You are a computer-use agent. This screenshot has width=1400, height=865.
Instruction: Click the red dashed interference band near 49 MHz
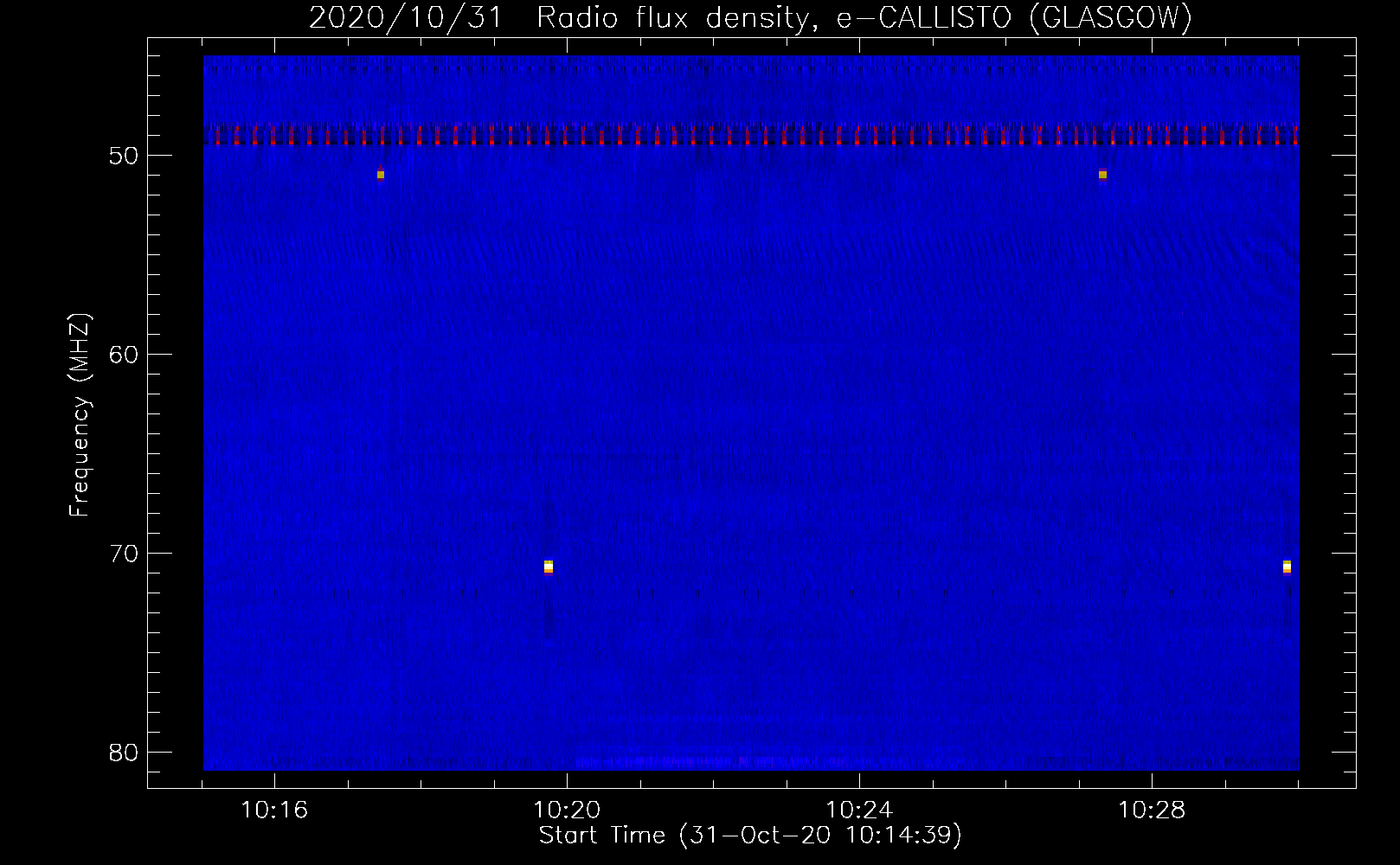pos(751,136)
